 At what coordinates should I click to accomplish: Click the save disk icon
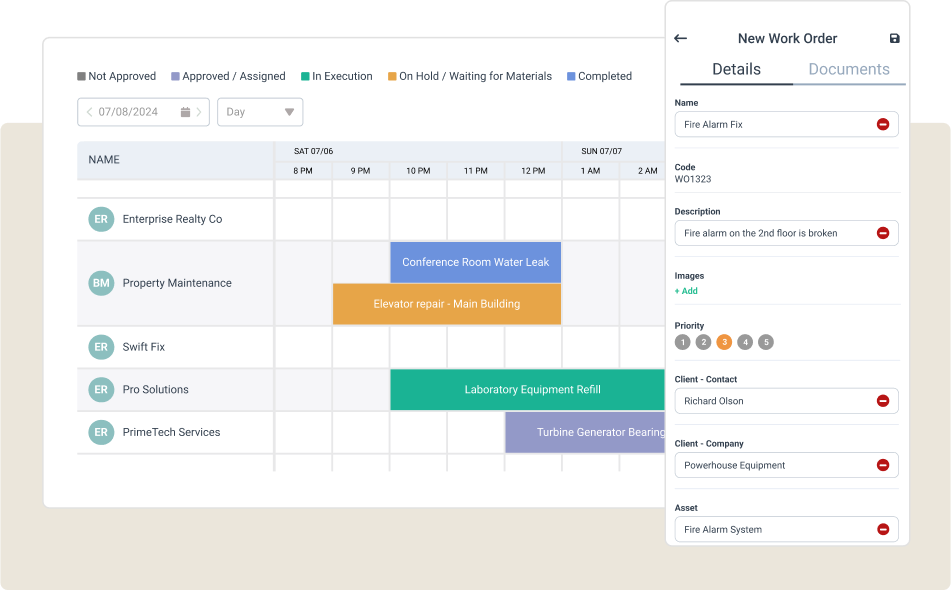point(894,38)
